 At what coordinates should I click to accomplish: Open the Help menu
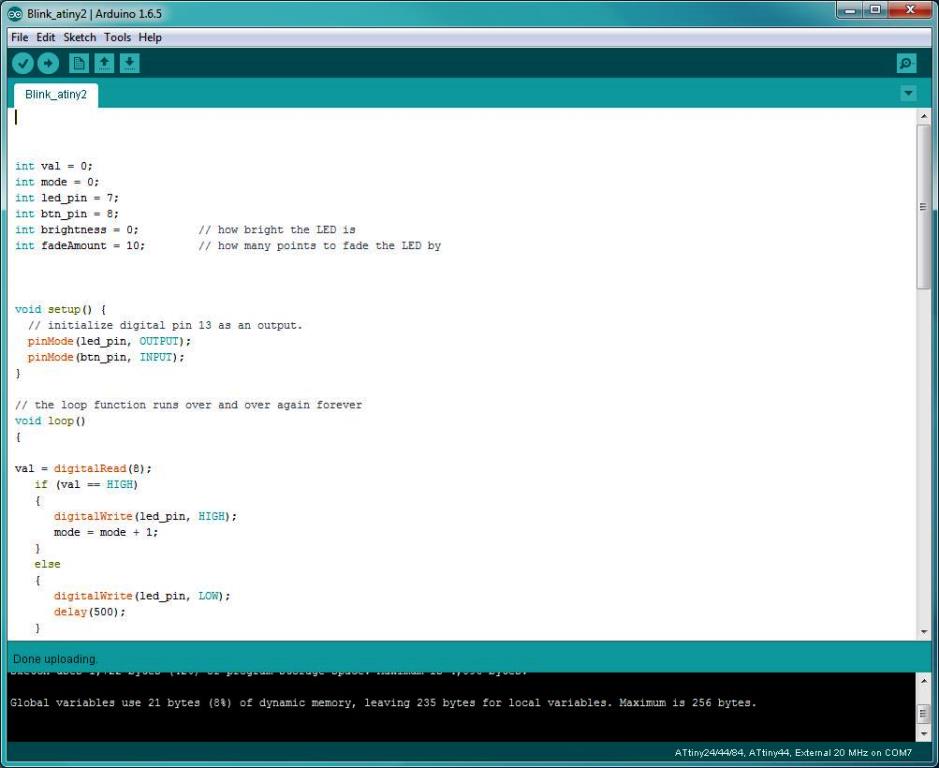point(150,37)
